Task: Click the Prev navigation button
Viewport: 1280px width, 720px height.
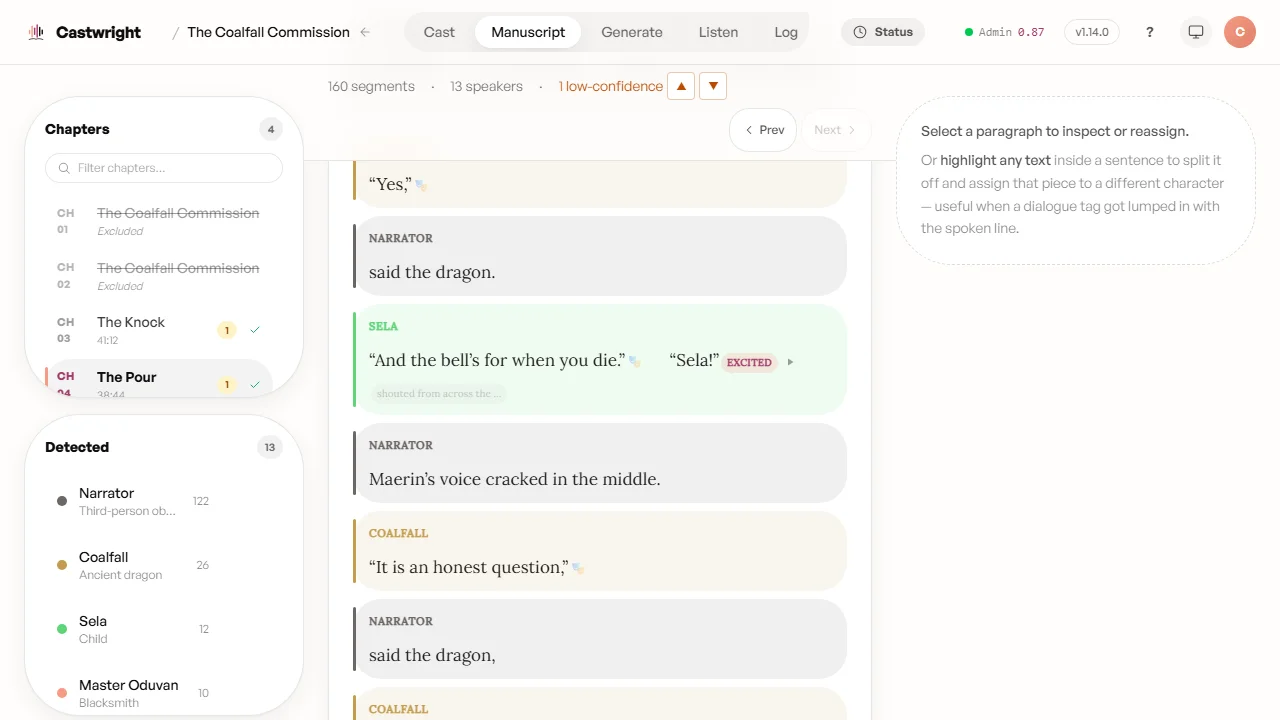Action: click(x=763, y=130)
